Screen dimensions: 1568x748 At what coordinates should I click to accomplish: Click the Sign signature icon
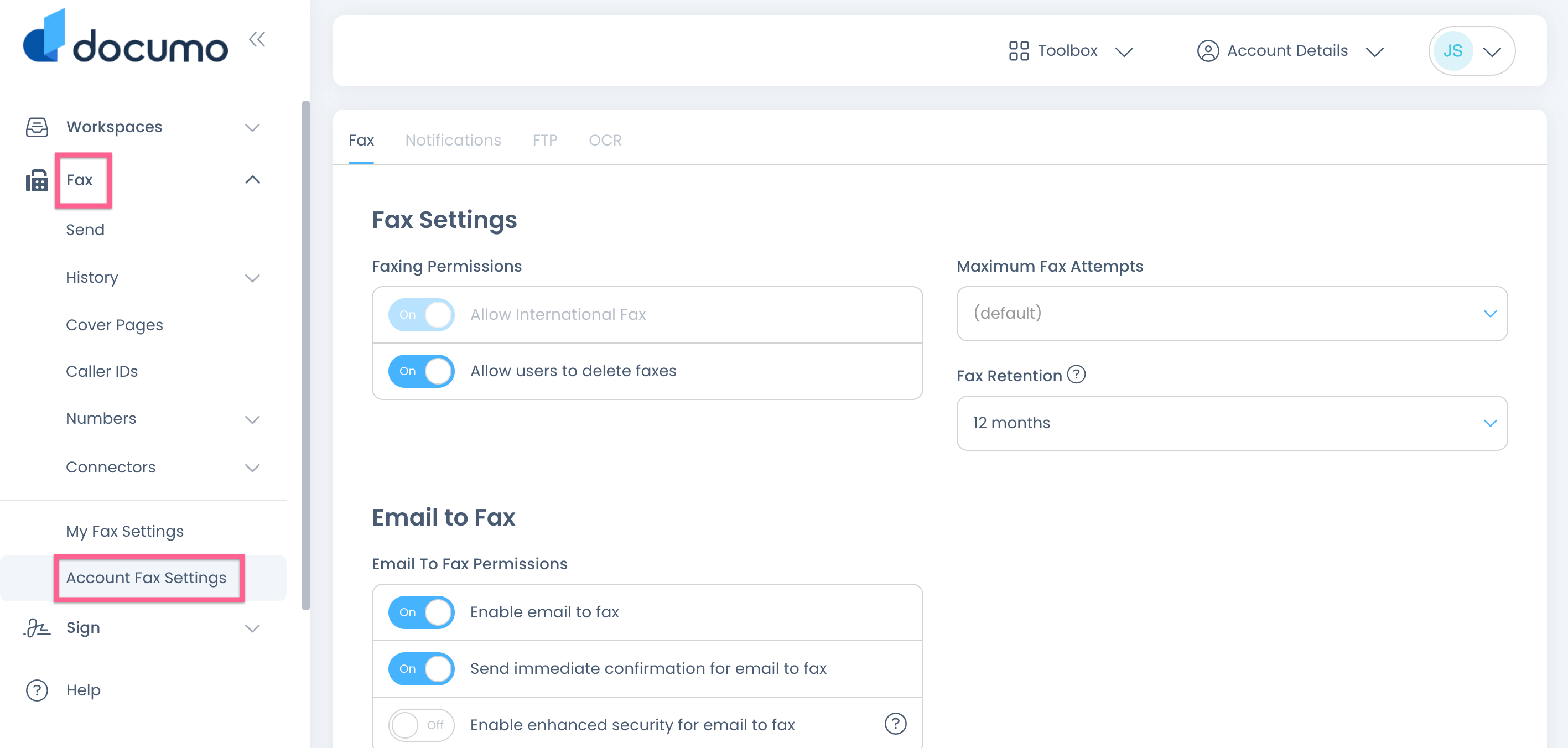pyautogui.click(x=37, y=627)
